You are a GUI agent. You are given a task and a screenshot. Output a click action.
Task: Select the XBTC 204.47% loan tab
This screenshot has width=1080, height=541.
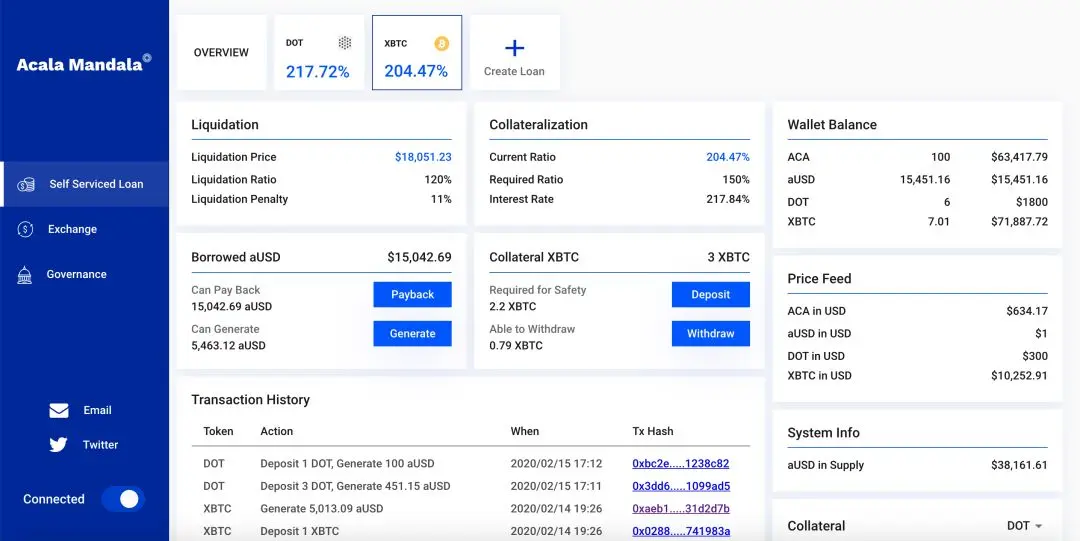tap(417, 52)
